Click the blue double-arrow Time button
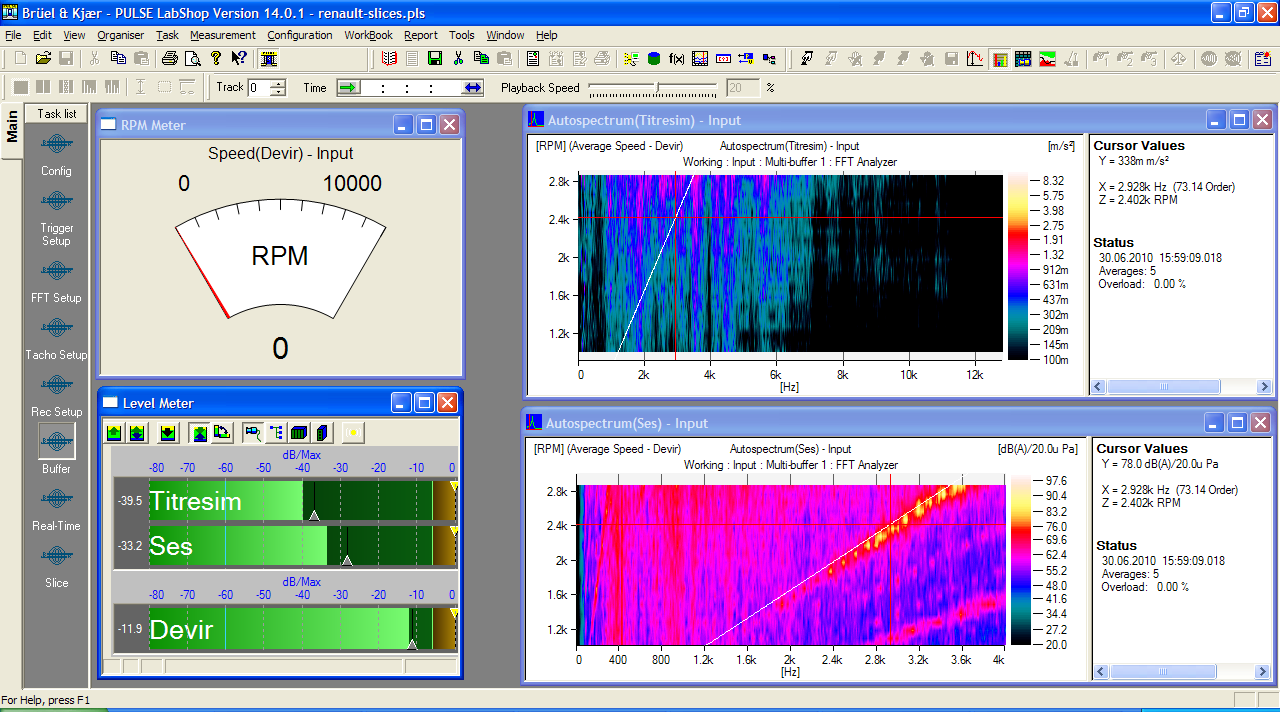Image resolution: width=1280 pixels, height=712 pixels. coord(472,87)
